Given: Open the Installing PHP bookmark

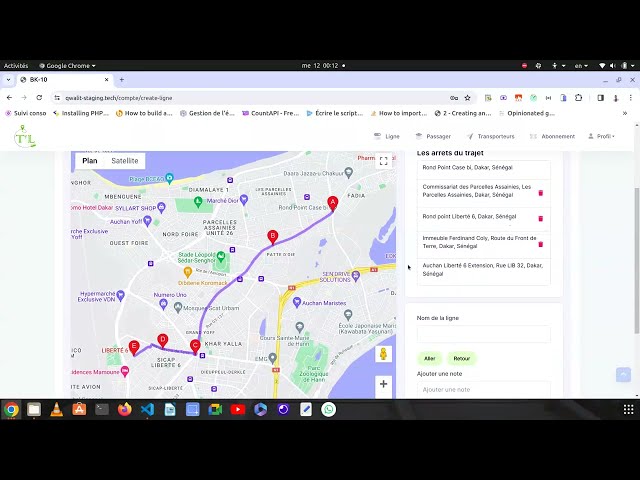Looking at the screenshot, I should 81,113.
